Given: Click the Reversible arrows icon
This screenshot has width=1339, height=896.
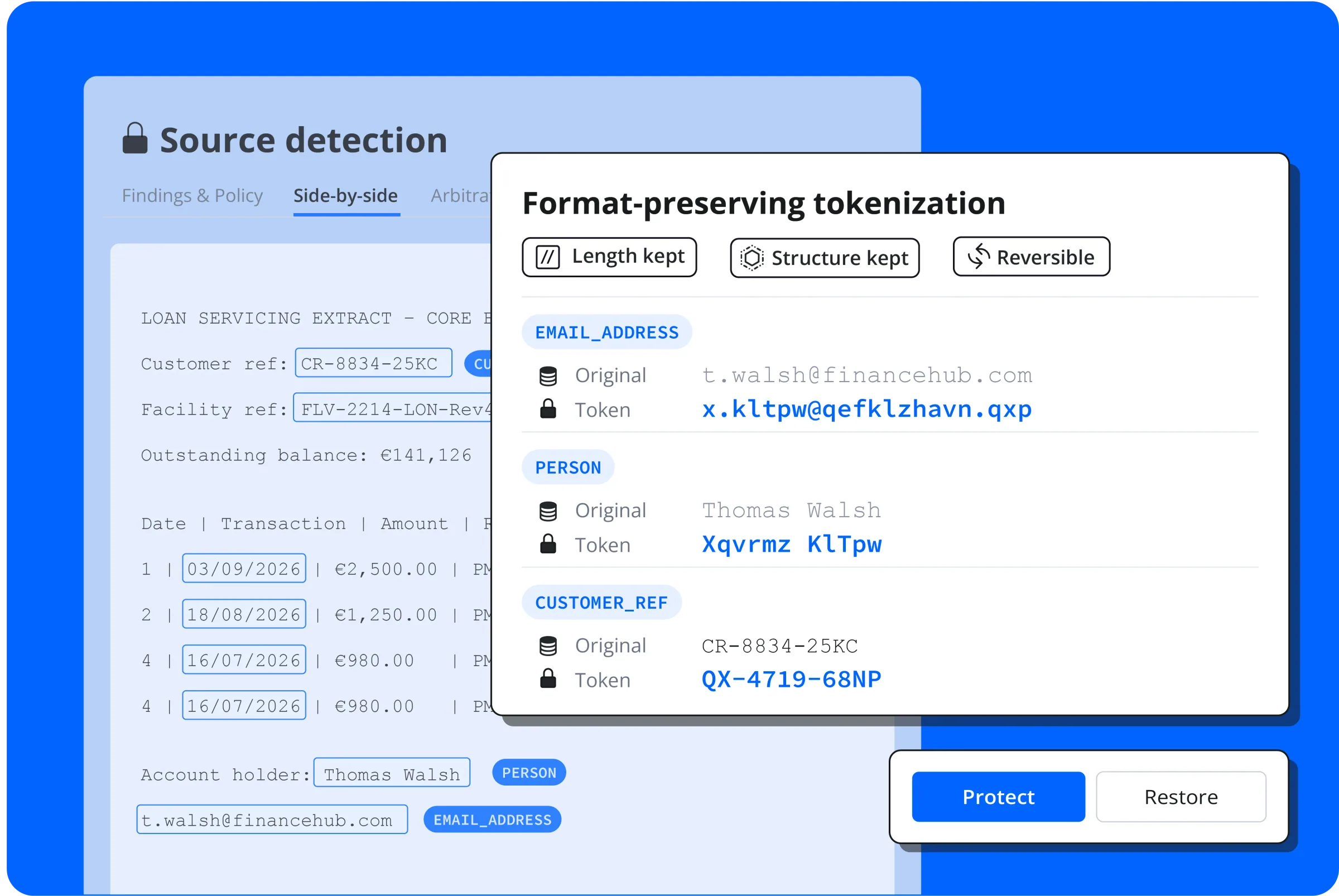Looking at the screenshot, I should (979, 257).
